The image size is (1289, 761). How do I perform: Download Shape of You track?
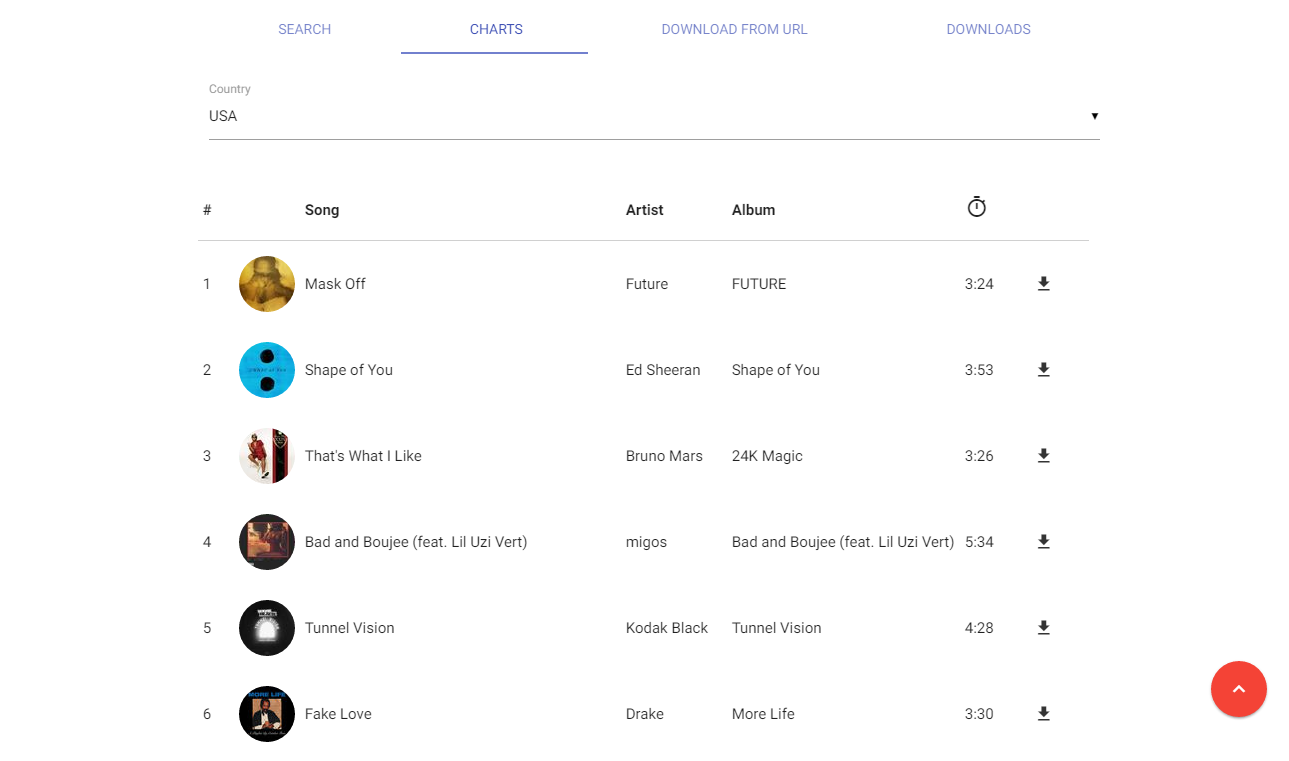pos(1043,370)
